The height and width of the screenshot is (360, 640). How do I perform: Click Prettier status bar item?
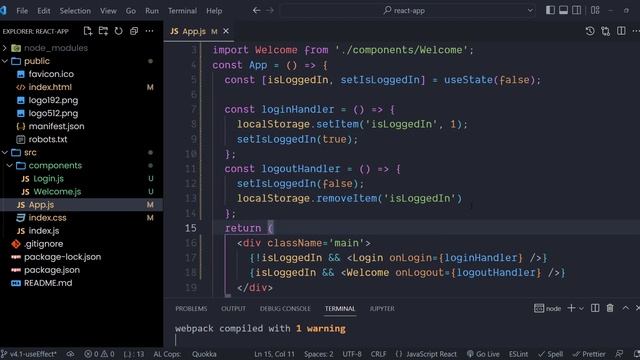point(589,354)
